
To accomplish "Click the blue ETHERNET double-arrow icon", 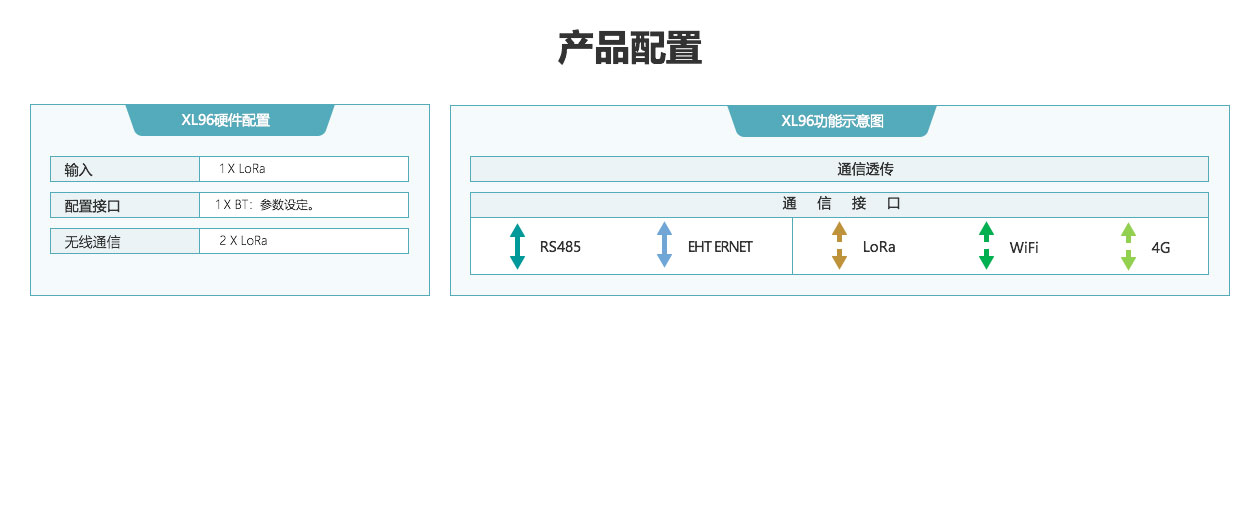I will 664,246.
